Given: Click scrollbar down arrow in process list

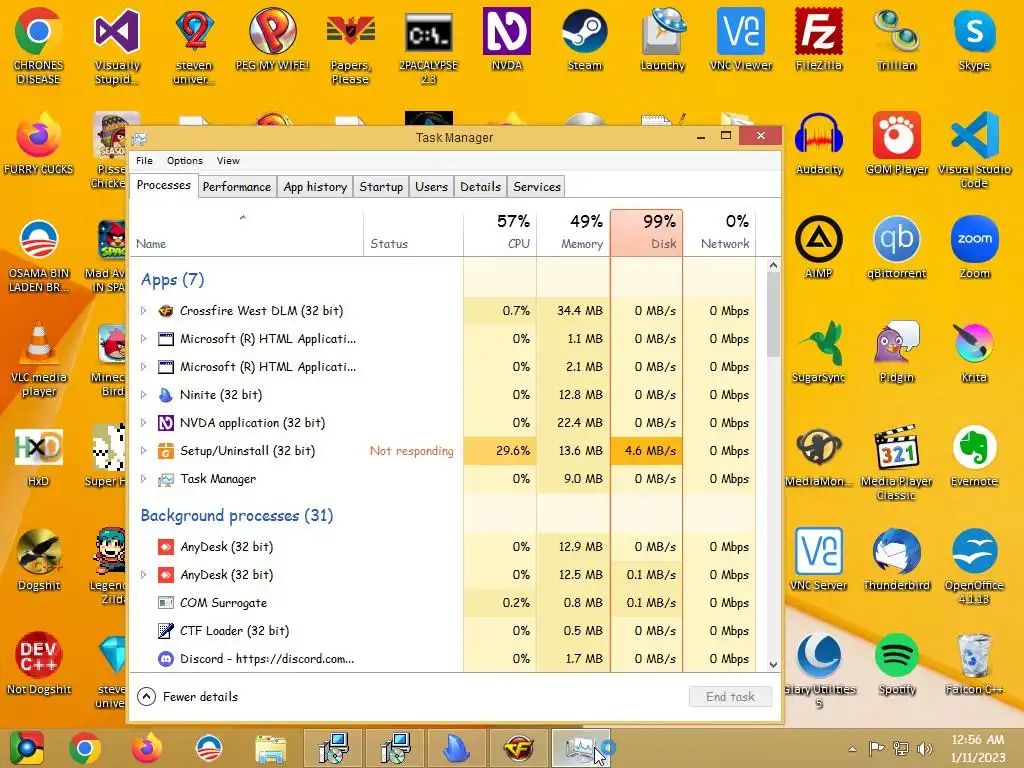Looking at the screenshot, I should coord(773,665).
